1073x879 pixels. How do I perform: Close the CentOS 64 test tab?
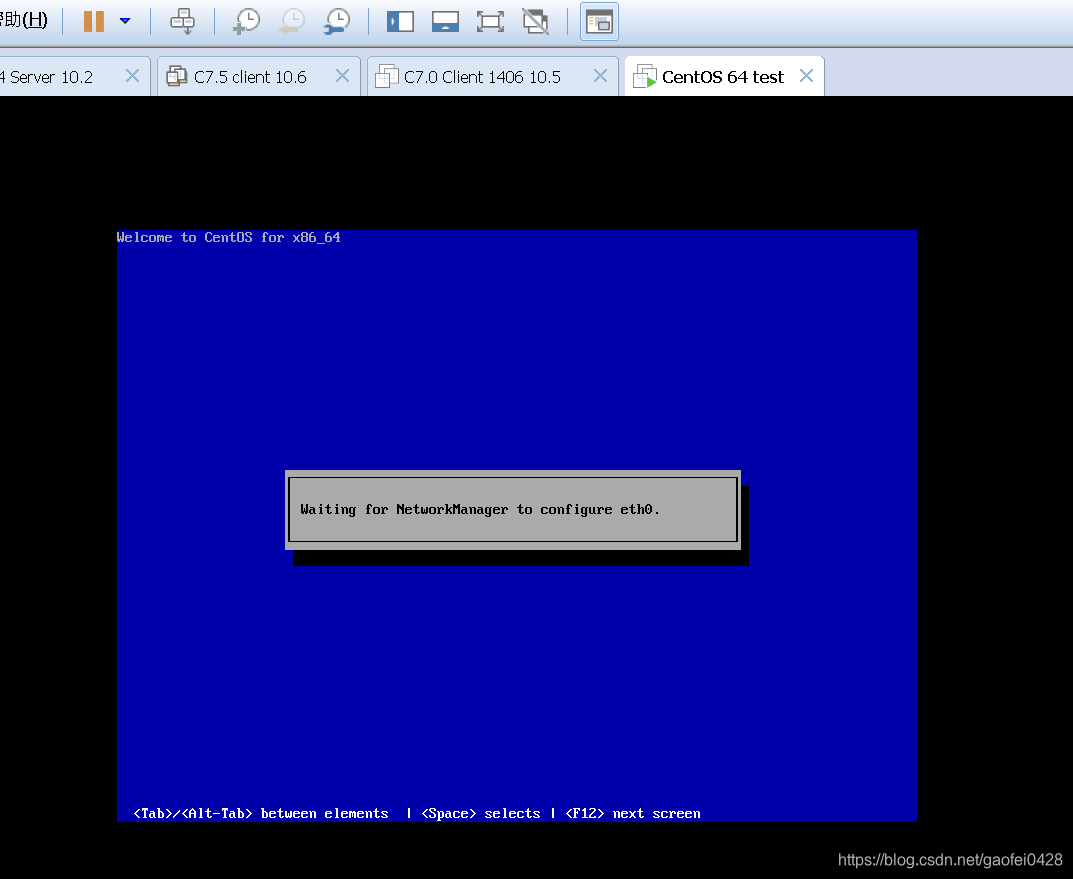point(807,76)
